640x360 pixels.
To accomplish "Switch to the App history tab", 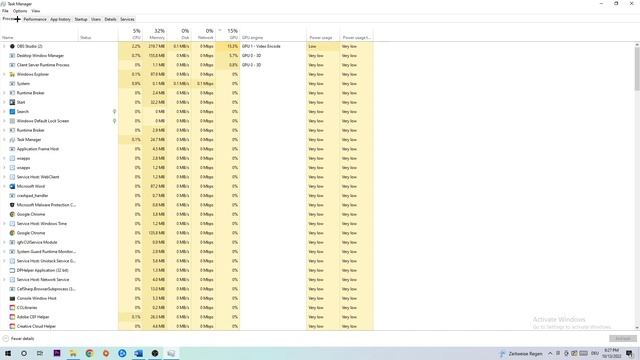I will (60, 19).
